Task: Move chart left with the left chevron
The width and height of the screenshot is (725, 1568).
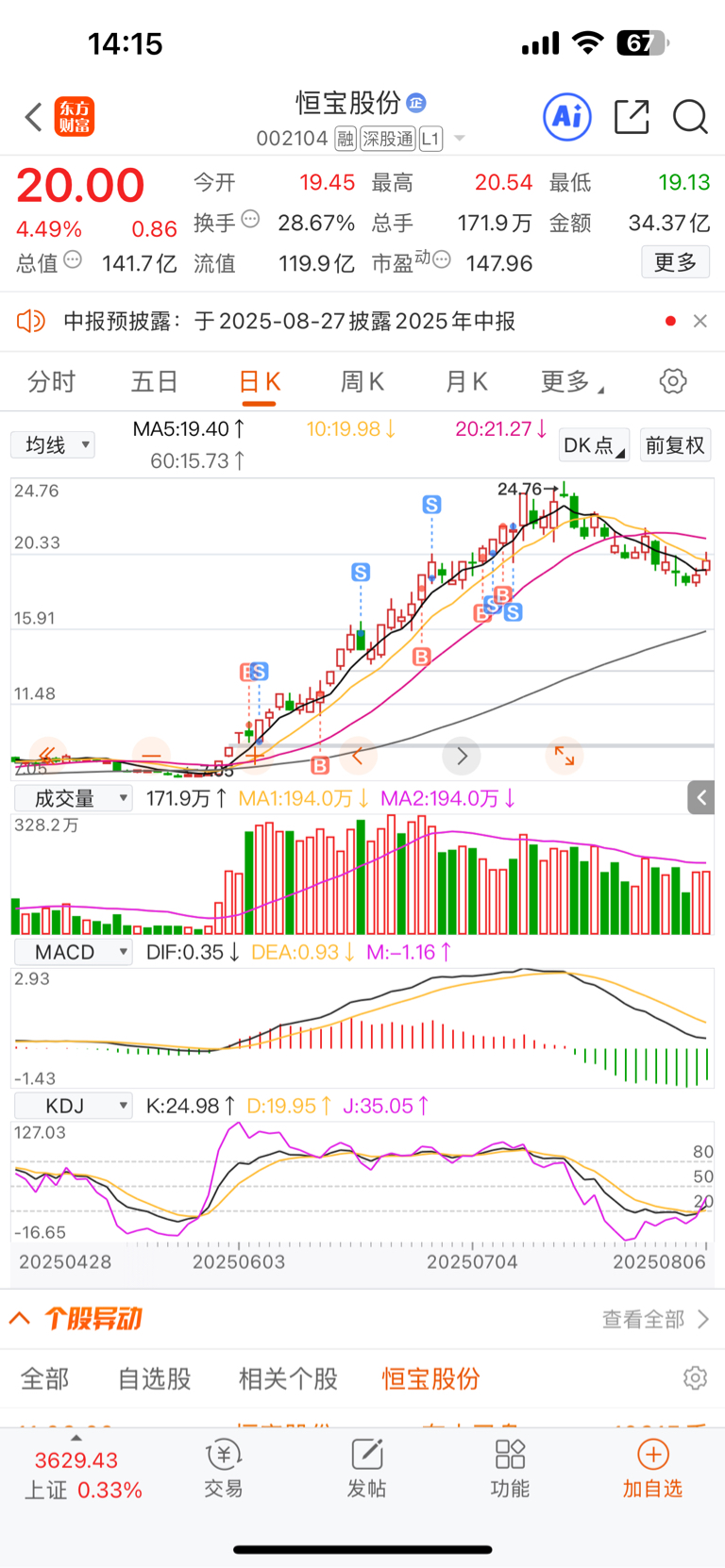Action: [x=358, y=756]
